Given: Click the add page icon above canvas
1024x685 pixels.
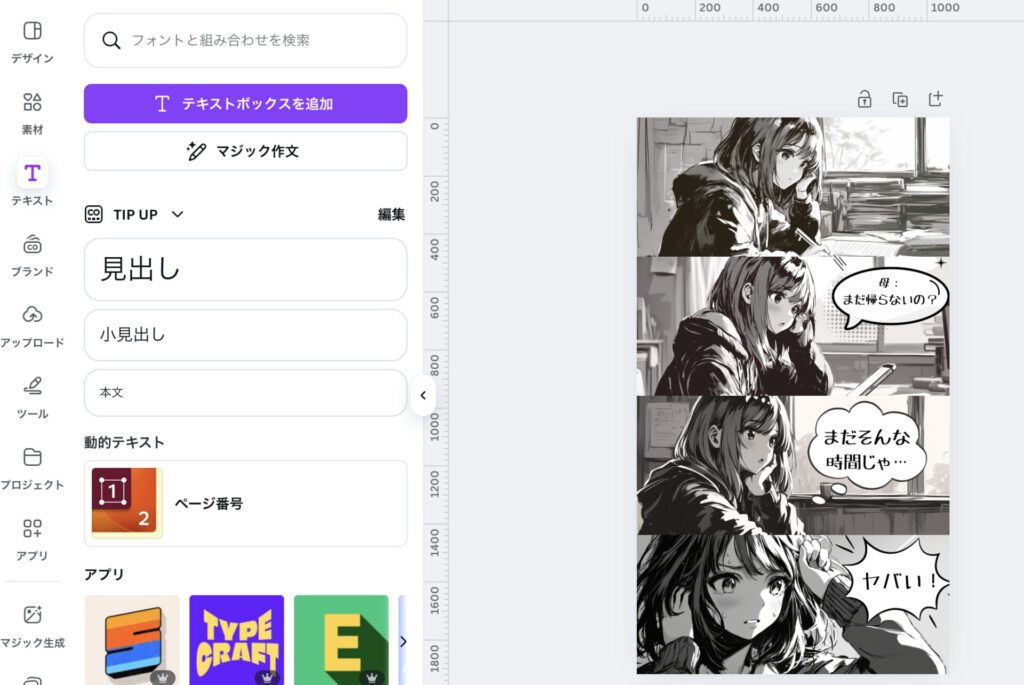Looking at the screenshot, I should (935, 99).
